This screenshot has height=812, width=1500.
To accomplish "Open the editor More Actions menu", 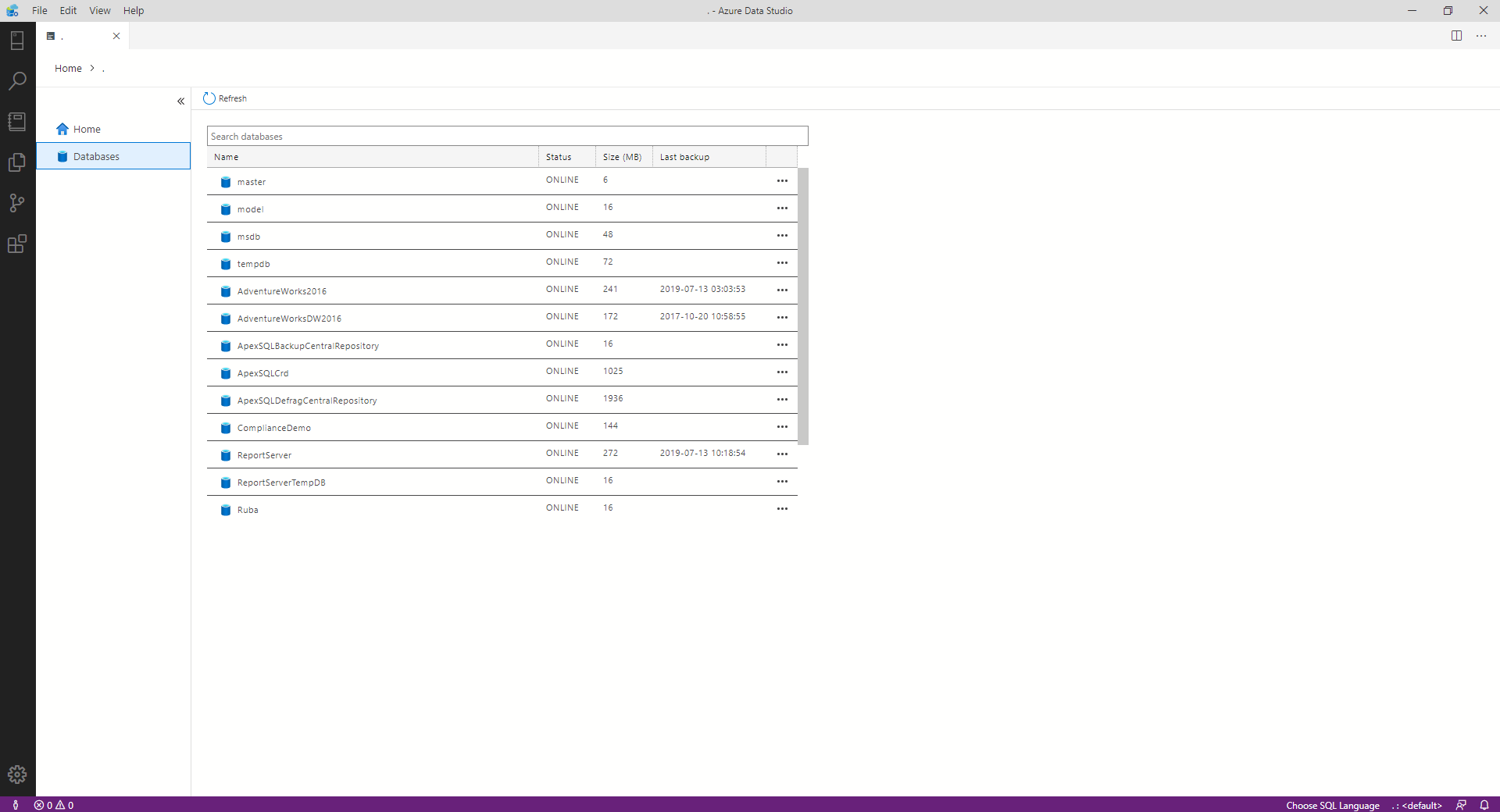I will click(x=1481, y=36).
